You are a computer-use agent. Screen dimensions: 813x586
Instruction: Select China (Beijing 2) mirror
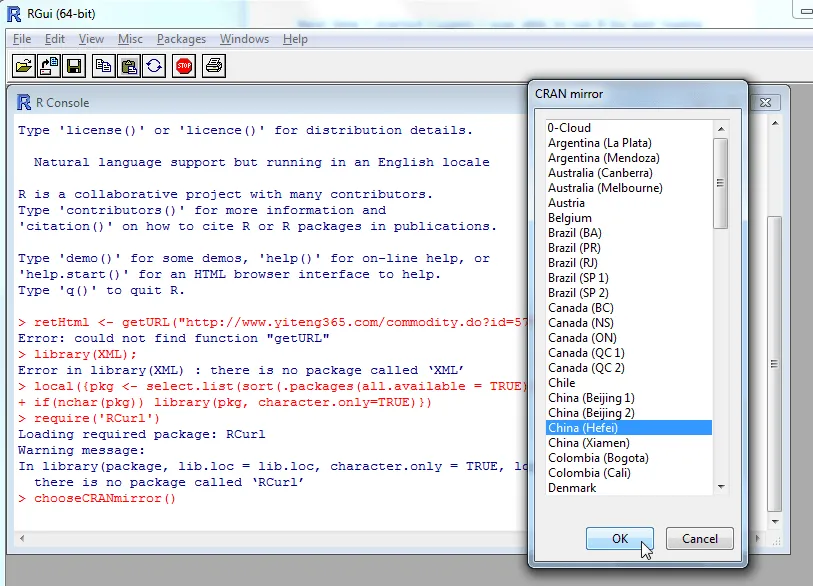point(629,413)
